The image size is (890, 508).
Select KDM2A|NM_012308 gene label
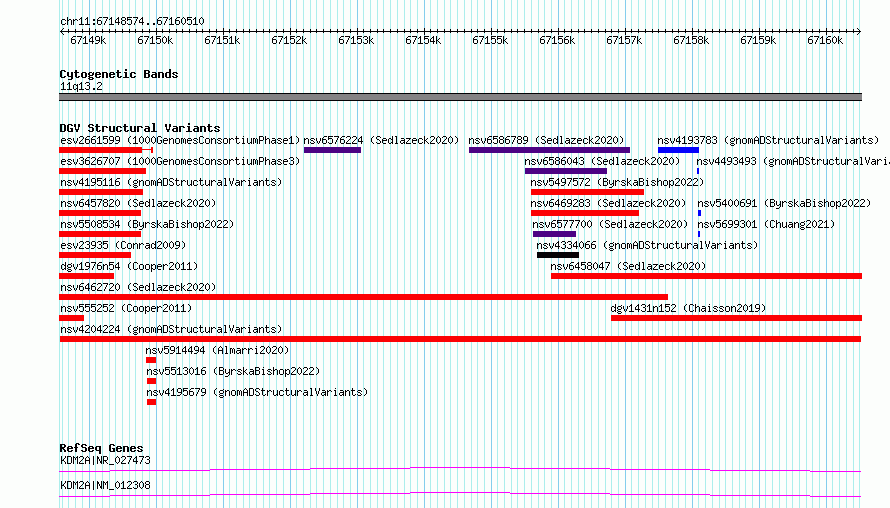tap(105, 485)
